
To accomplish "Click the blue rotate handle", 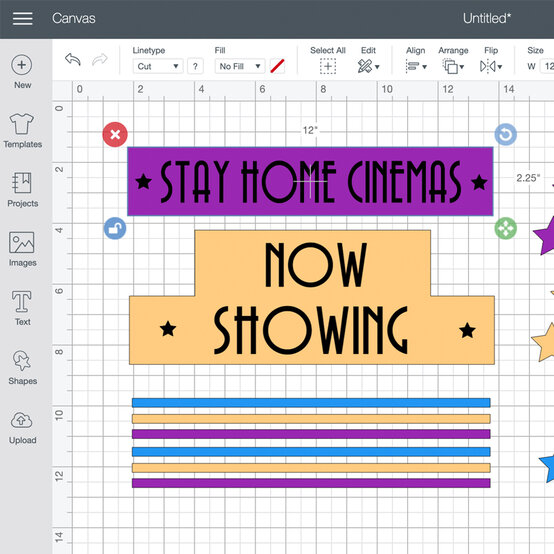I will point(506,135).
